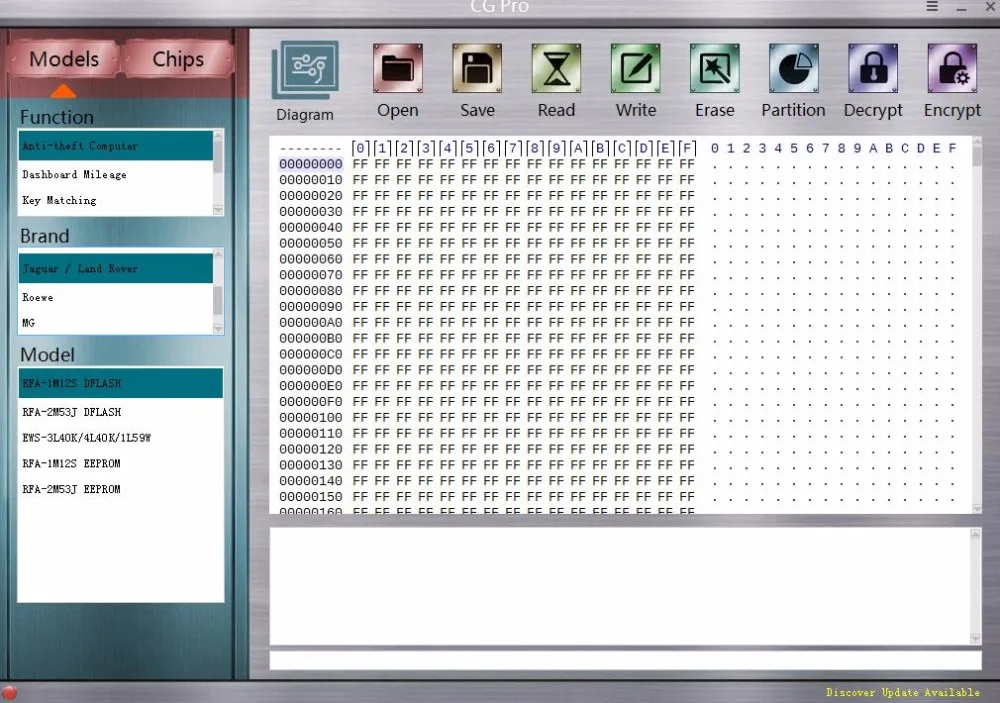Click the progress bar field at bottom

pos(625,660)
